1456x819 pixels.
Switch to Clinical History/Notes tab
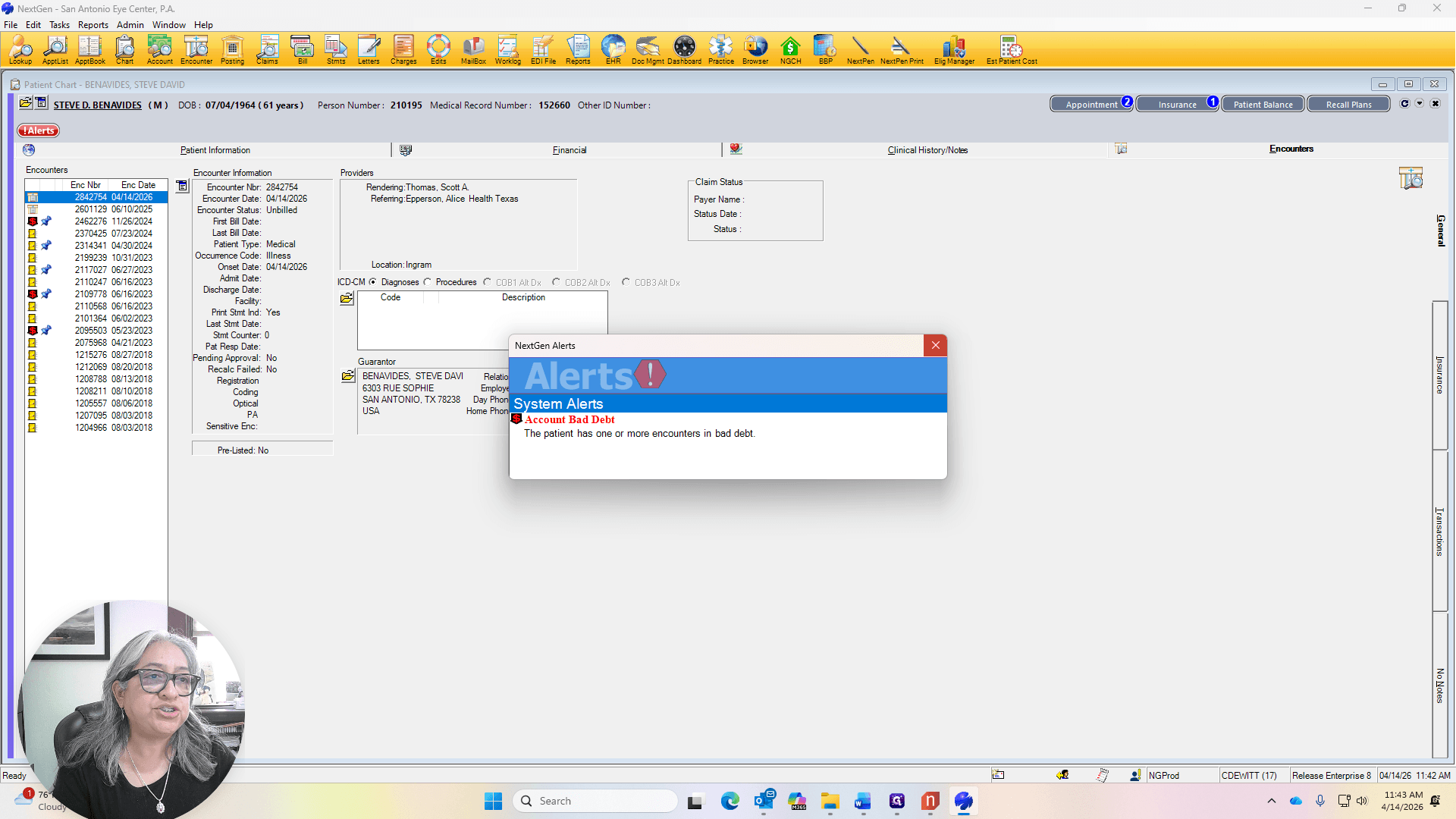click(927, 150)
